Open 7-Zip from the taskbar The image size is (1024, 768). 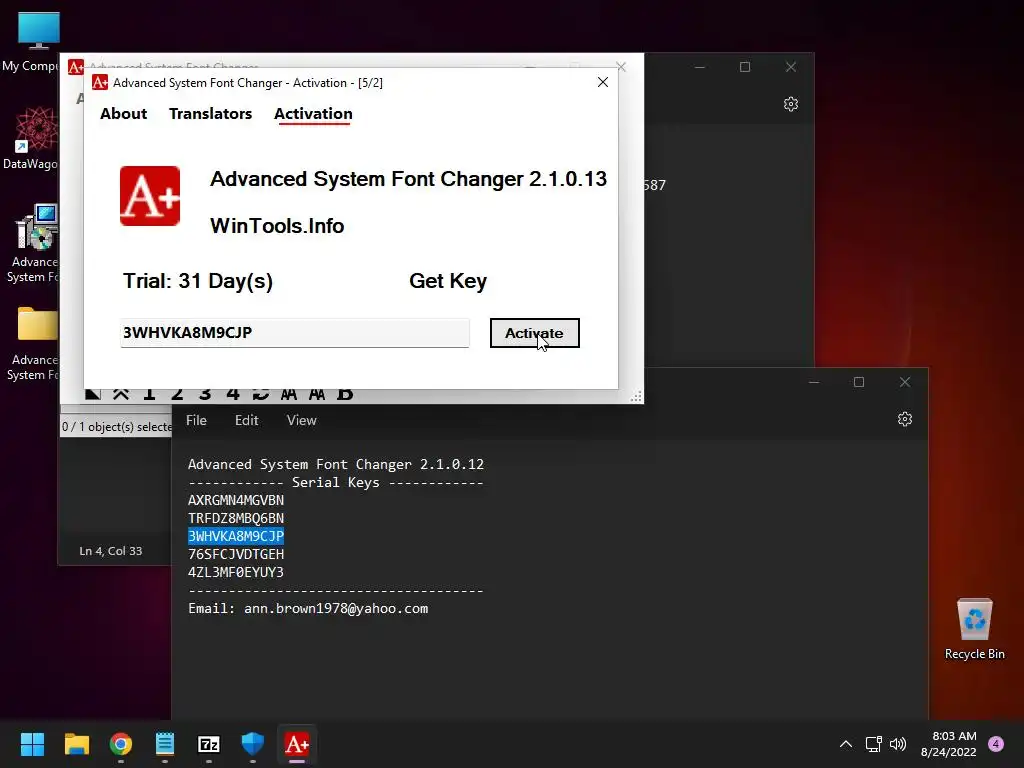point(208,744)
